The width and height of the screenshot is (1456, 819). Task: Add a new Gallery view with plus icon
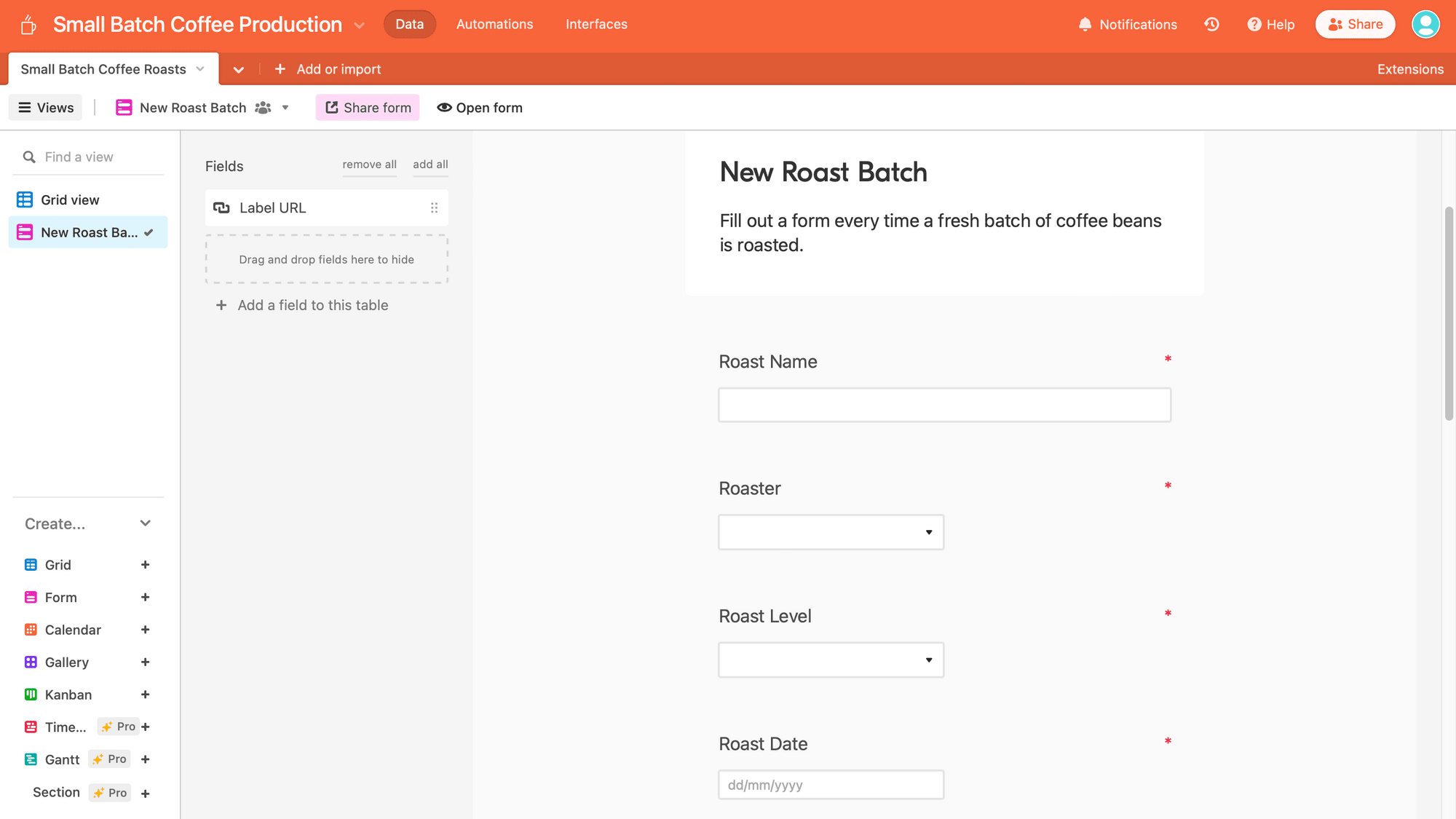pos(145,662)
